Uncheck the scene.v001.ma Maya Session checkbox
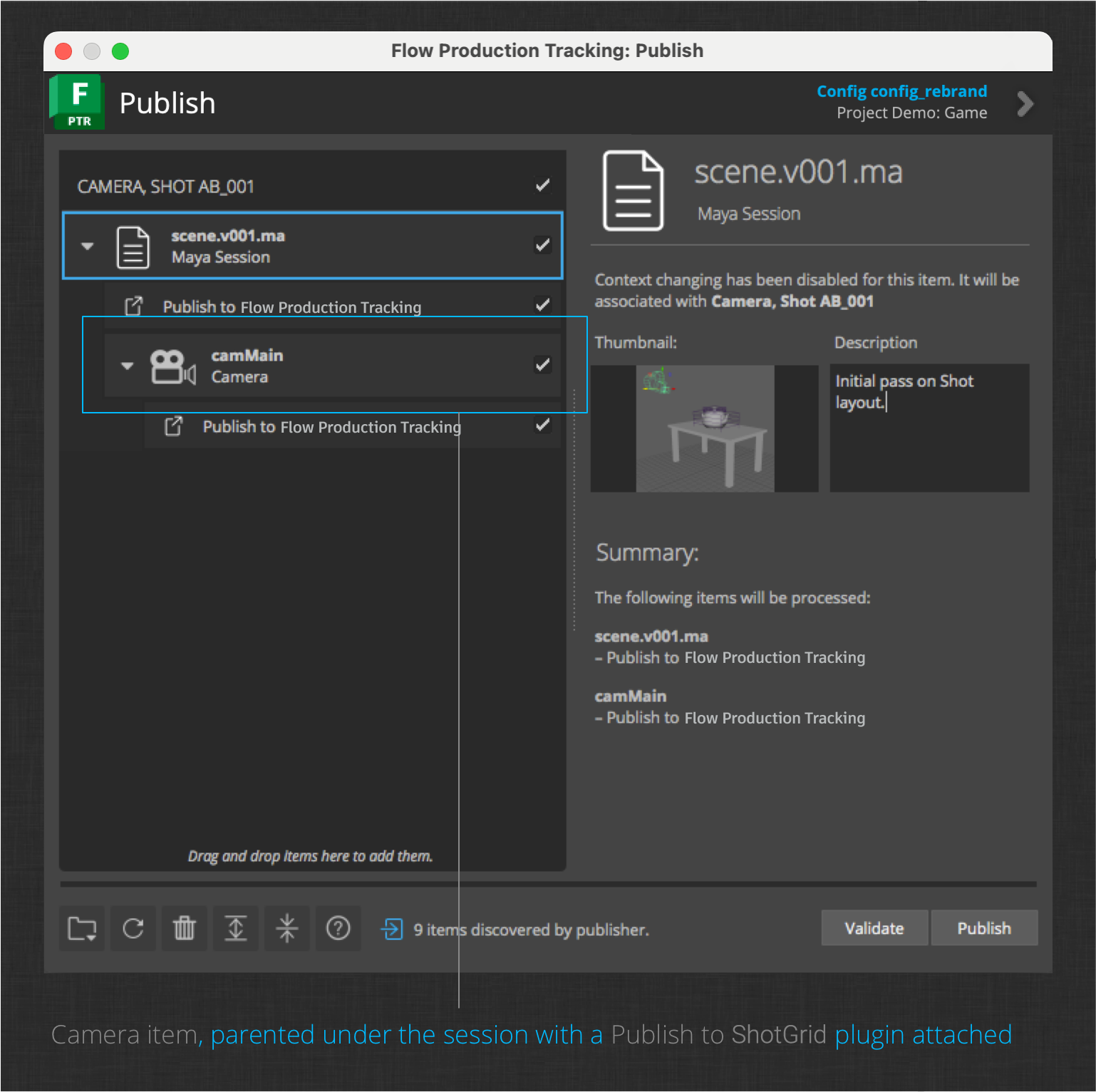Image resolution: width=1096 pixels, height=1092 pixels. click(543, 245)
